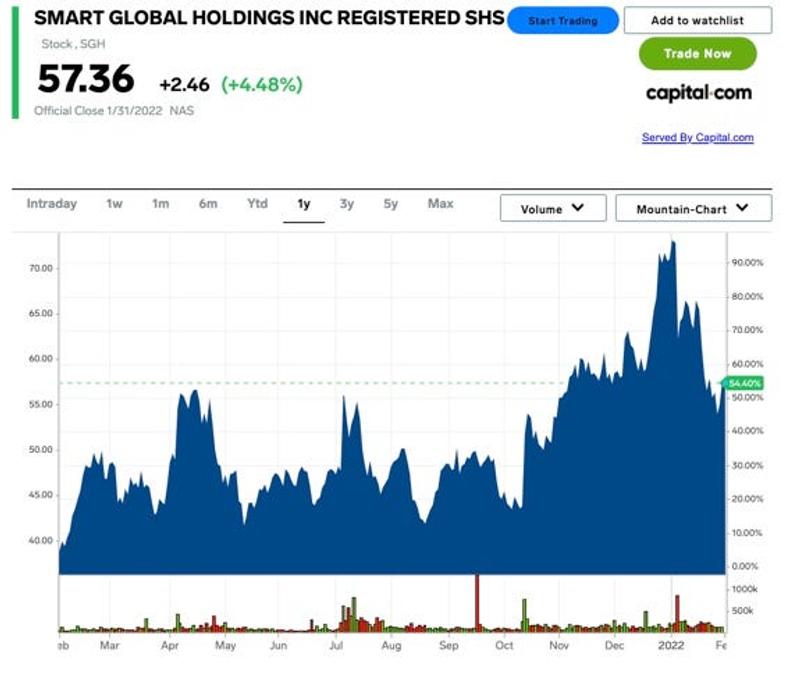Click the 0.00% axis label
Viewport: 800px width, 678px height.
coord(745,566)
